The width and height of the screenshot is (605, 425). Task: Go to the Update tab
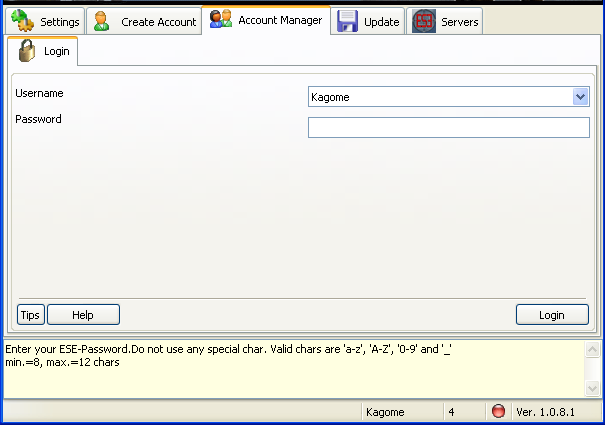click(368, 21)
